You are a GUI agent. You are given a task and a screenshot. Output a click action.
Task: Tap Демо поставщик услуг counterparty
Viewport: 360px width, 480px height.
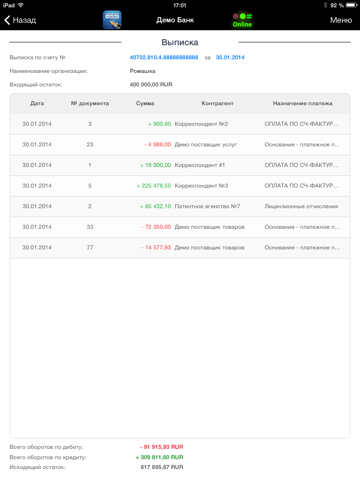[206, 145]
